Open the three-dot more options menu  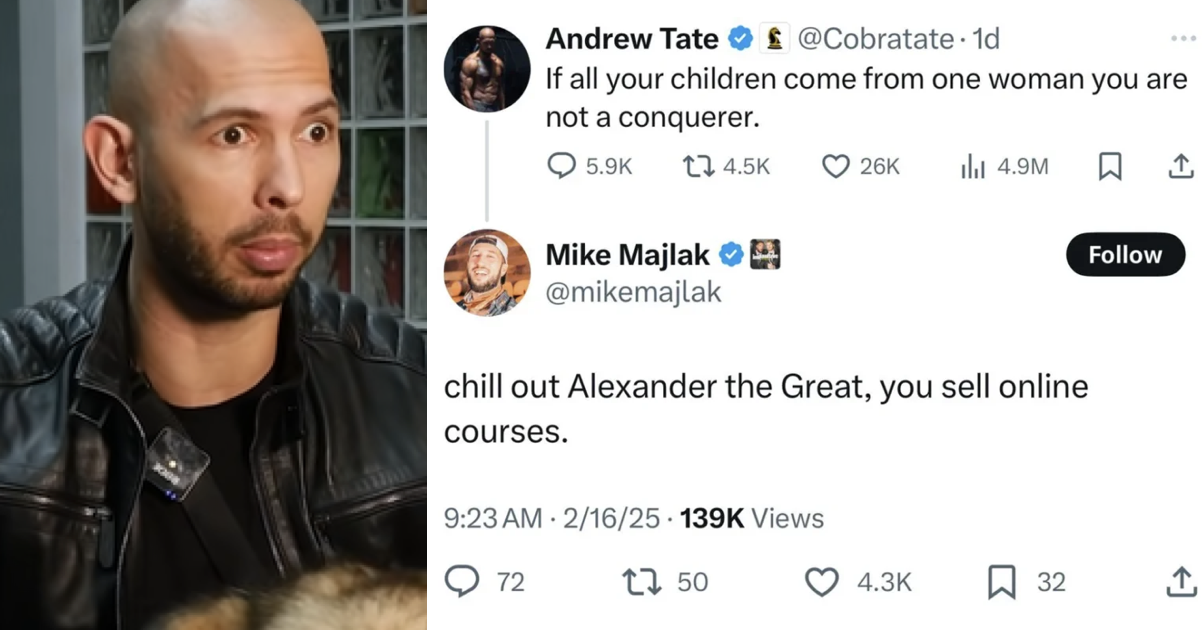1182,37
